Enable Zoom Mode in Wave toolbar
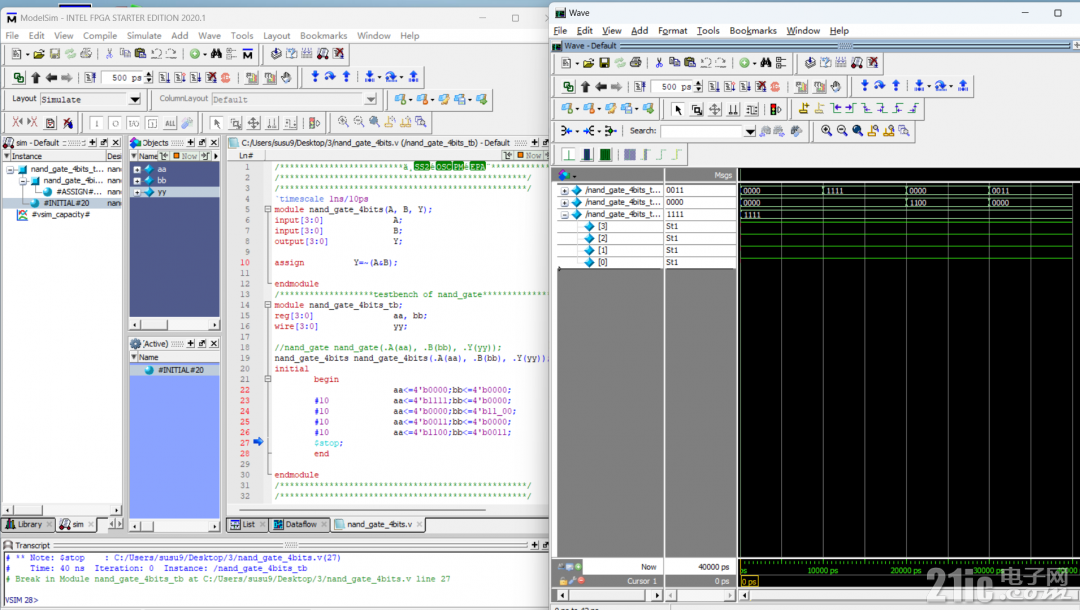 click(x=696, y=109)
